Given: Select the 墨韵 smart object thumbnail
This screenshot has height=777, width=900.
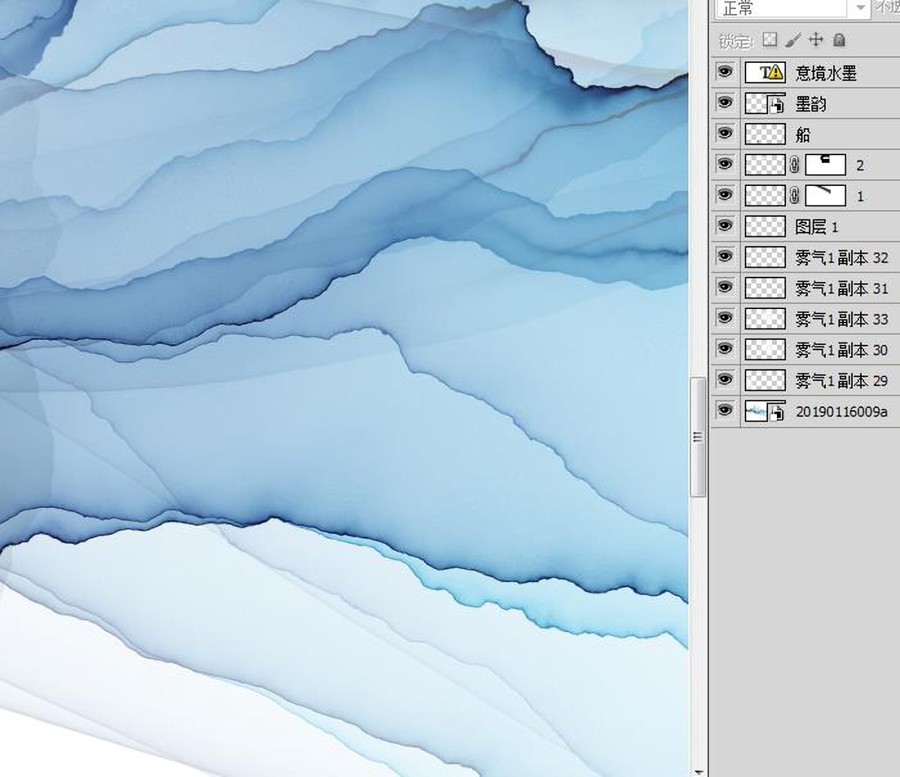Looking at the screenshot, I should tap(765, 103).
